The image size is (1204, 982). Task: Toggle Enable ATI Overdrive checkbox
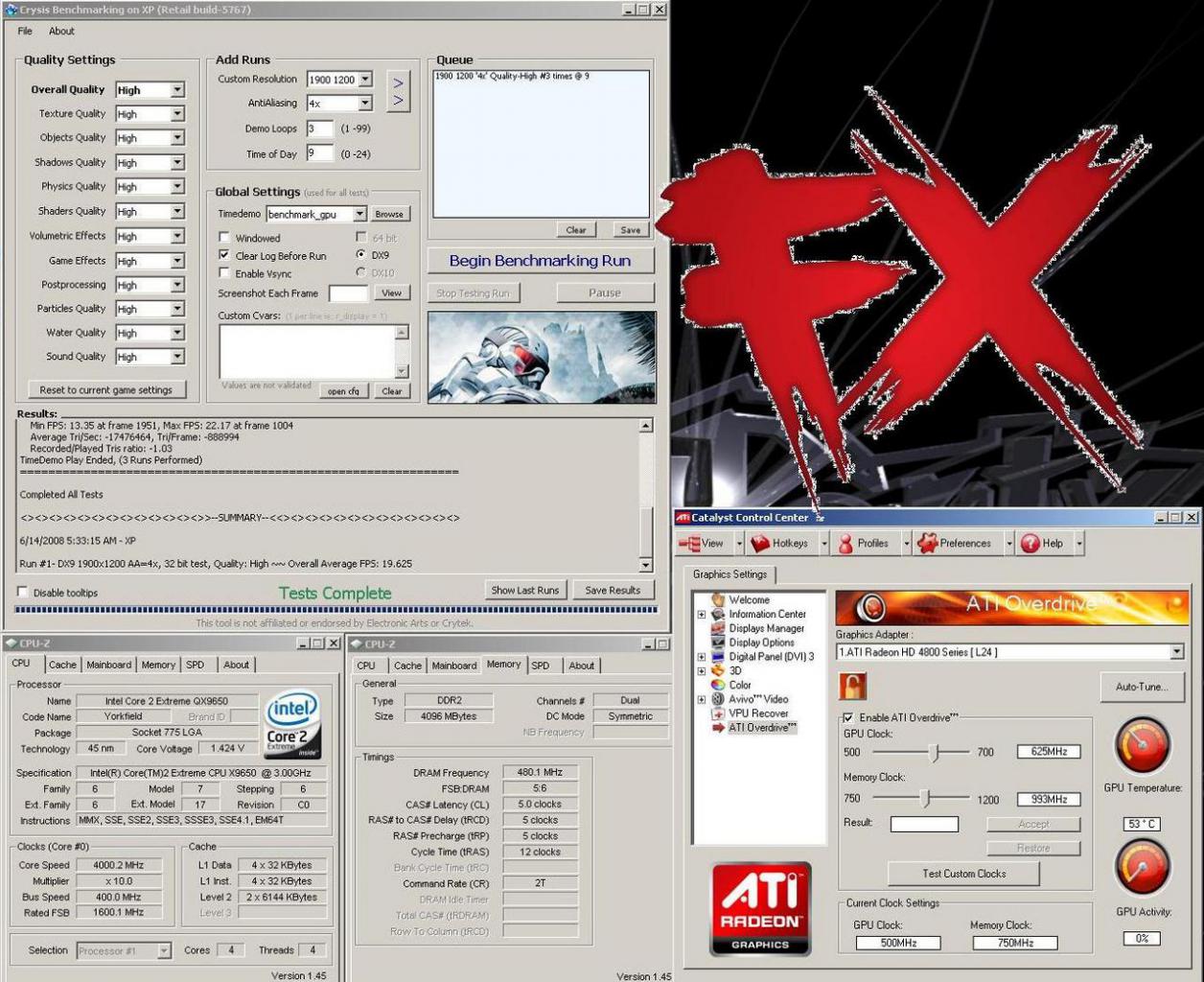tap(848, 717)
